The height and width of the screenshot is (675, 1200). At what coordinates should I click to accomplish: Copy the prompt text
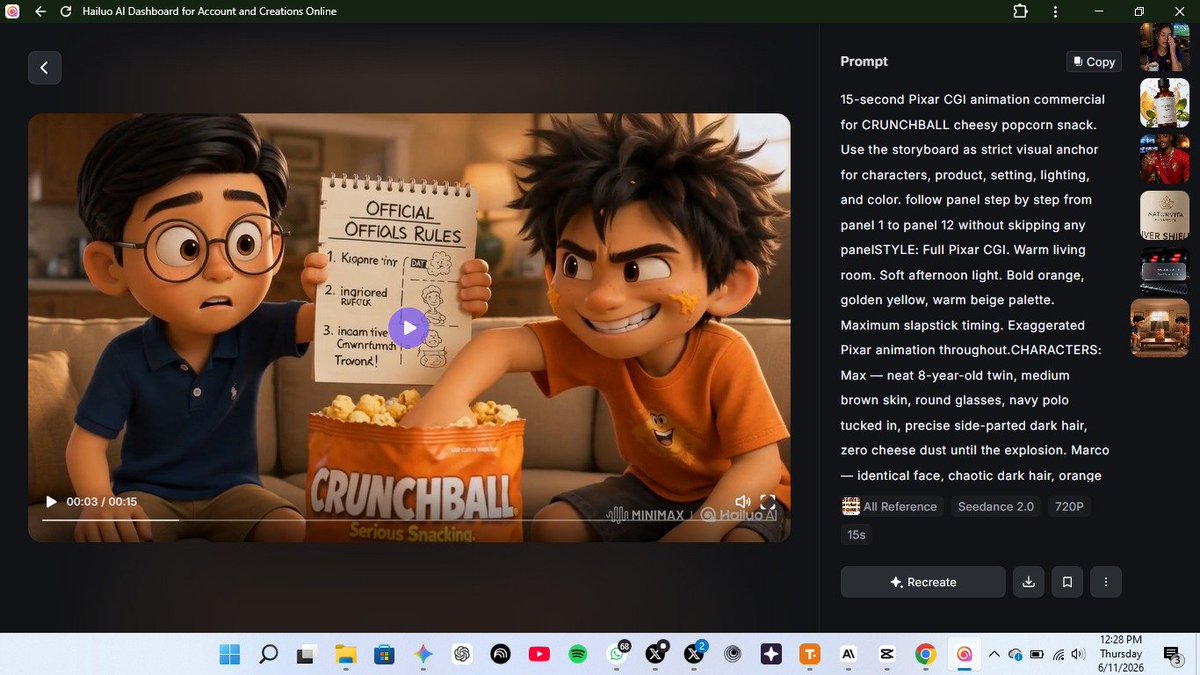tap(1094, 61)
